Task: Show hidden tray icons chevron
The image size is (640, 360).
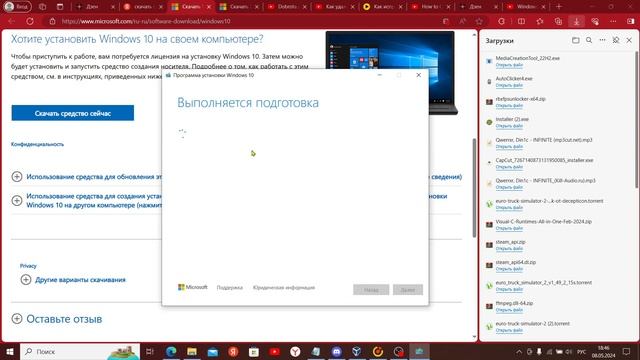Action: tap(519, 351)
